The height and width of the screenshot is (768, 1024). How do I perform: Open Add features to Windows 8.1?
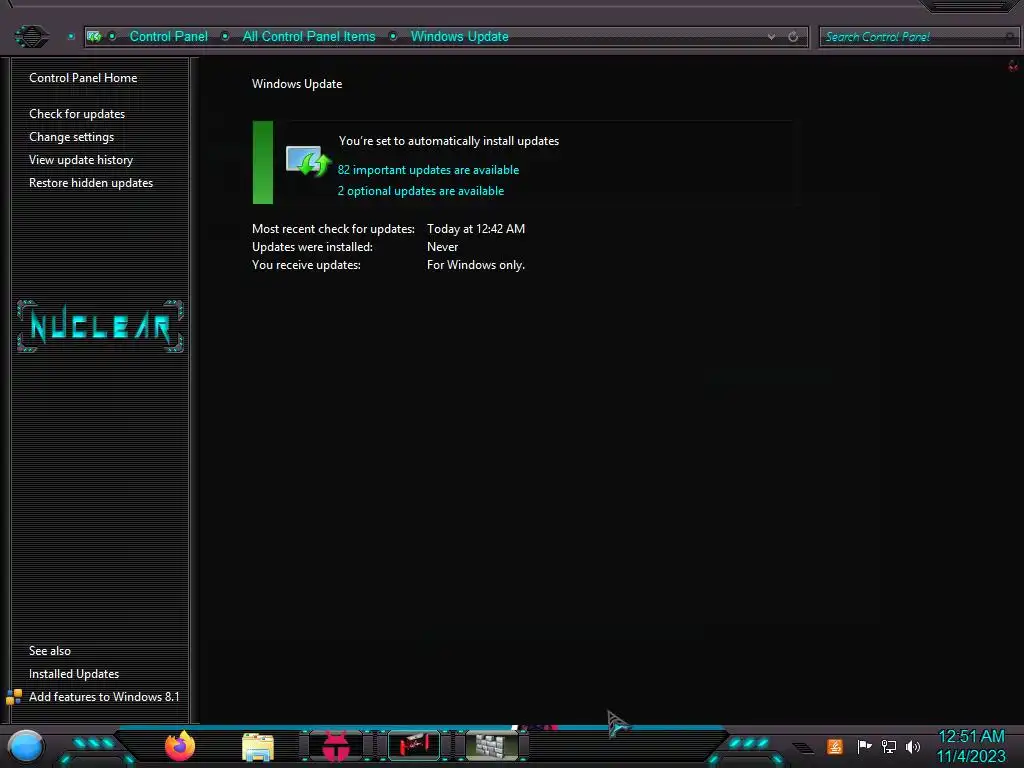pyautogui.click(x=104, y=697)
